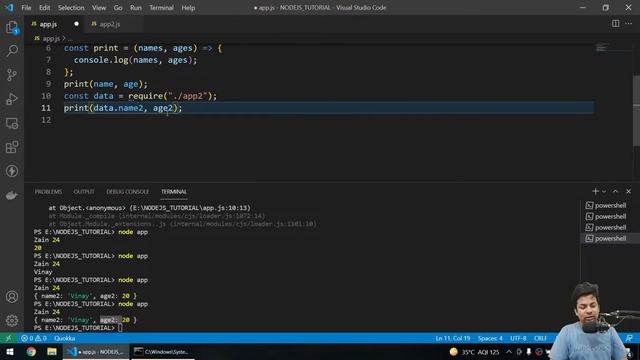Open the Search view icon
The image size is (640, 360).
pos(12,51)
